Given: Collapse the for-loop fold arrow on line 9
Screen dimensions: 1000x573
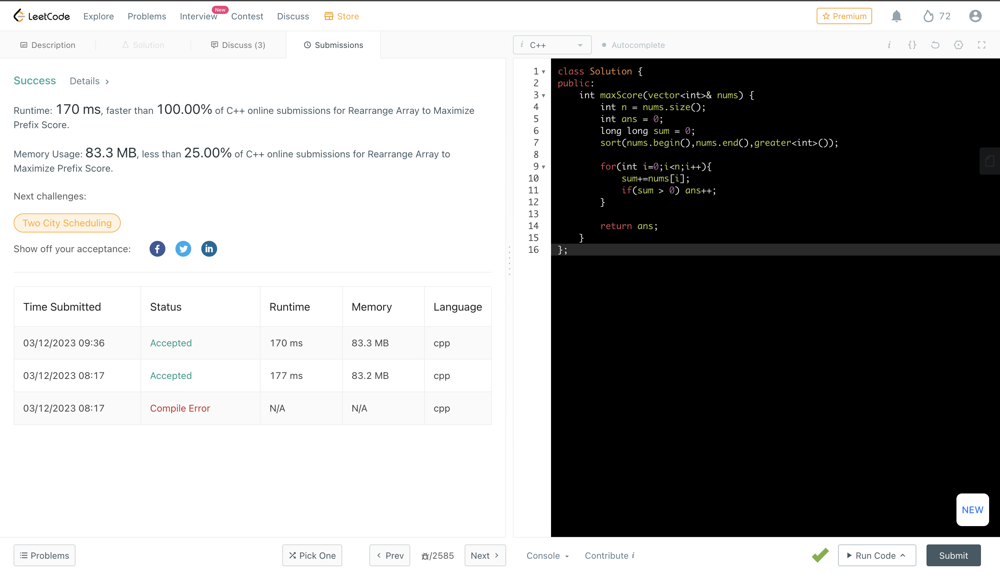Looking at the screenshot, I should pyautogui.click(x=543, y=167).
